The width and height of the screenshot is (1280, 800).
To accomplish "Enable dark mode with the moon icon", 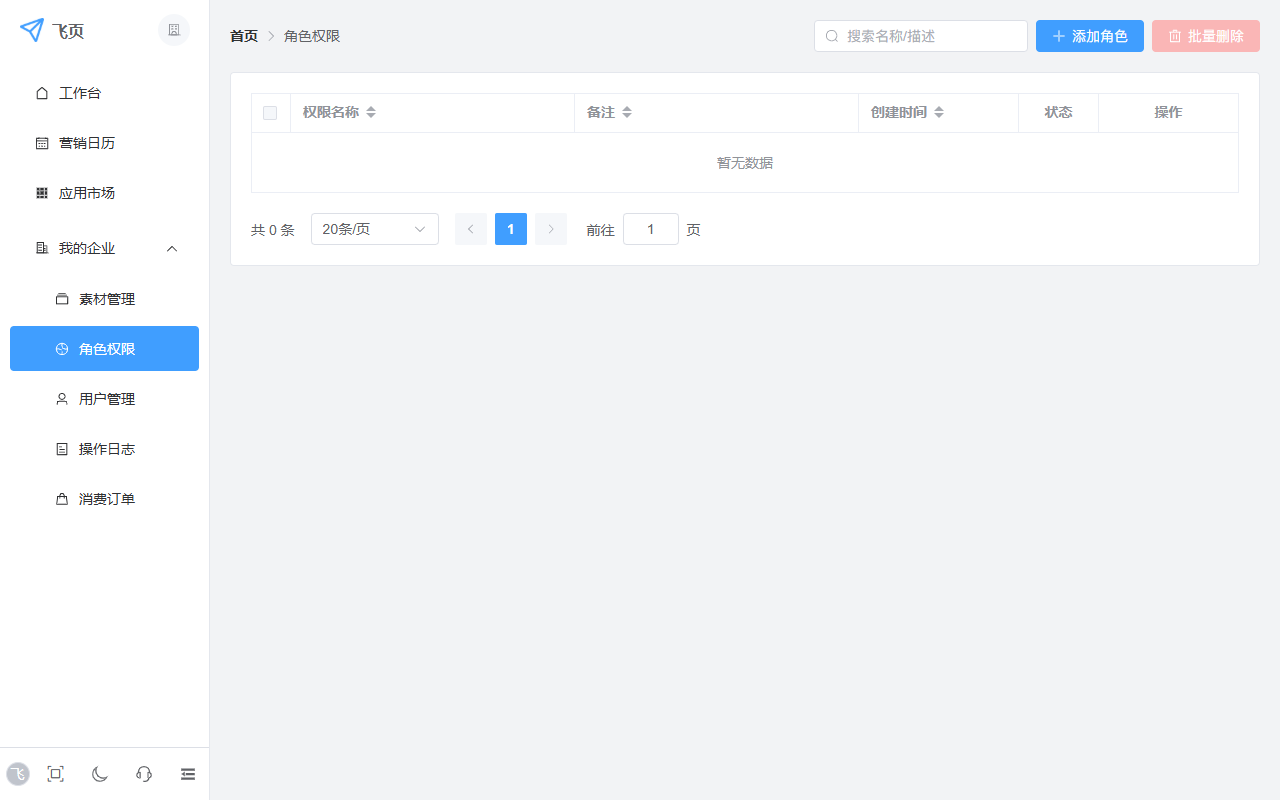I will tap(99, 773).
